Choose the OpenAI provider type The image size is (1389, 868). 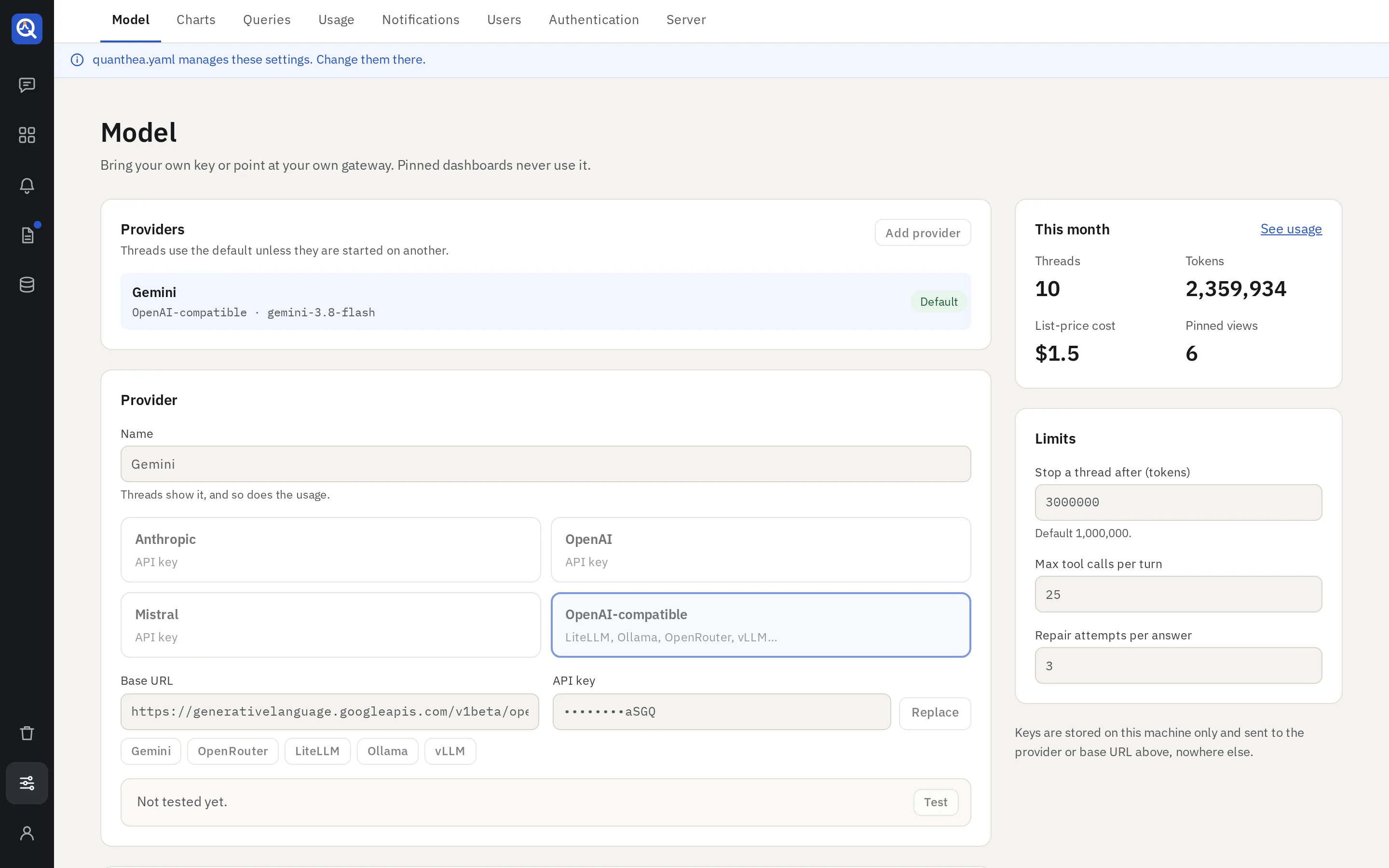(x=761, y=550)
